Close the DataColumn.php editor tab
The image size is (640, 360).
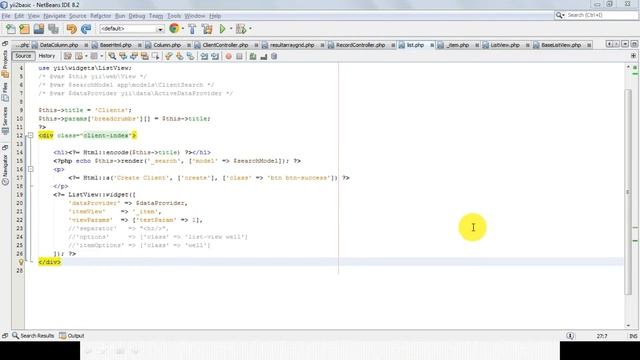pos(86,45)
